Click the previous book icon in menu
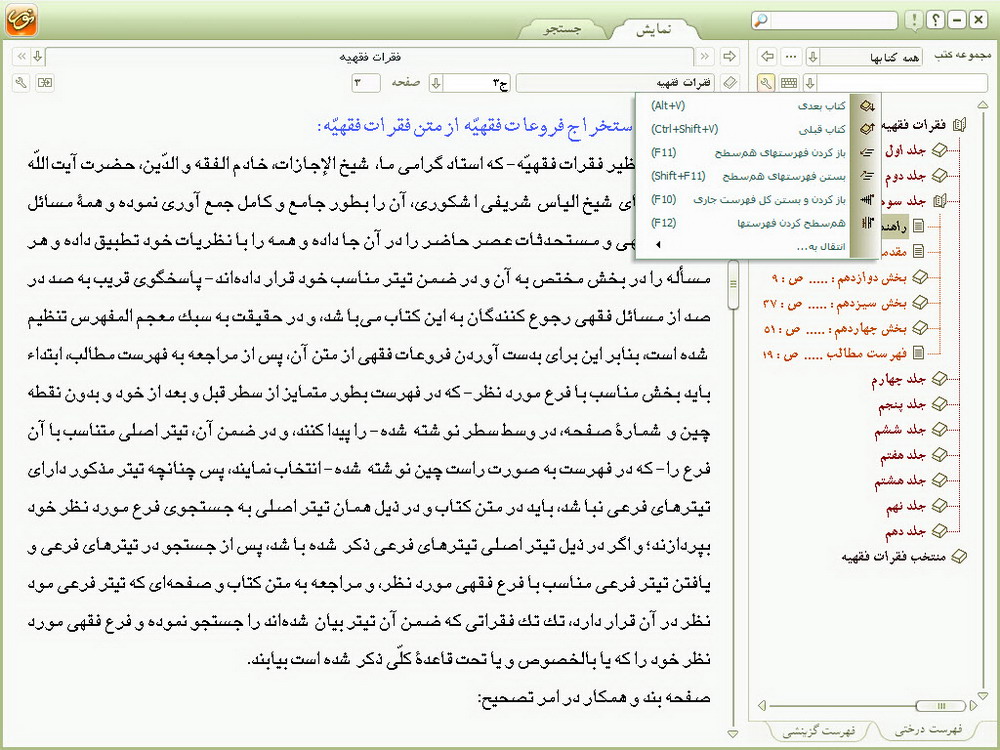The height and width of the screenshot is (750, 1000). tap(867, 129)
